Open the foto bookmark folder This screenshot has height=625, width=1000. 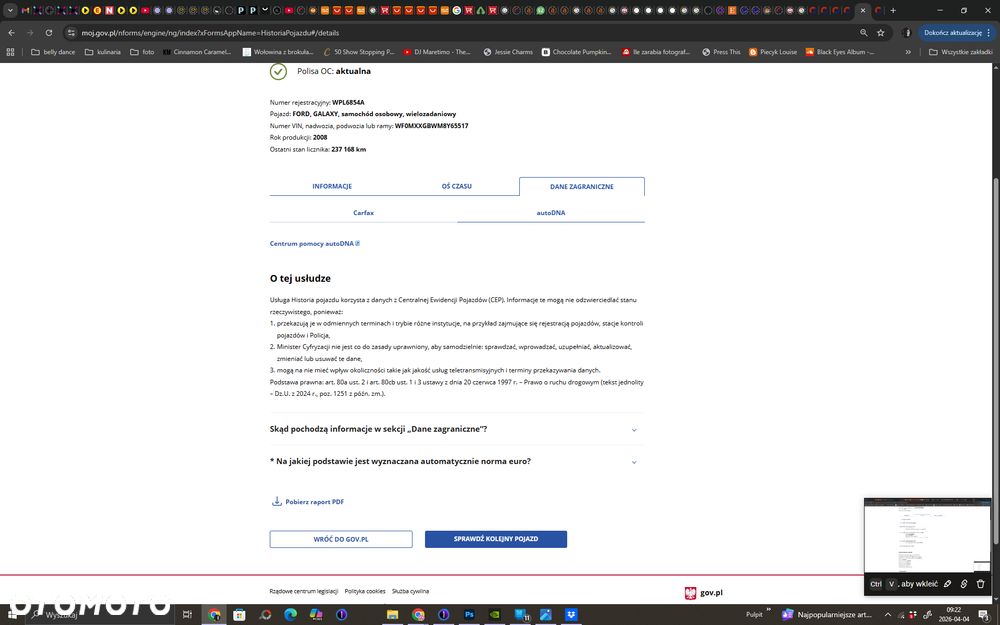pos(142,52)
